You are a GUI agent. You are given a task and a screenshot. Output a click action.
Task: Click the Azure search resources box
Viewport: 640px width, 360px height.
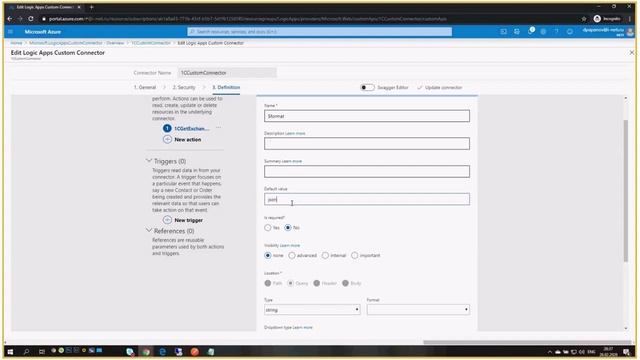(x=320, y=32)
